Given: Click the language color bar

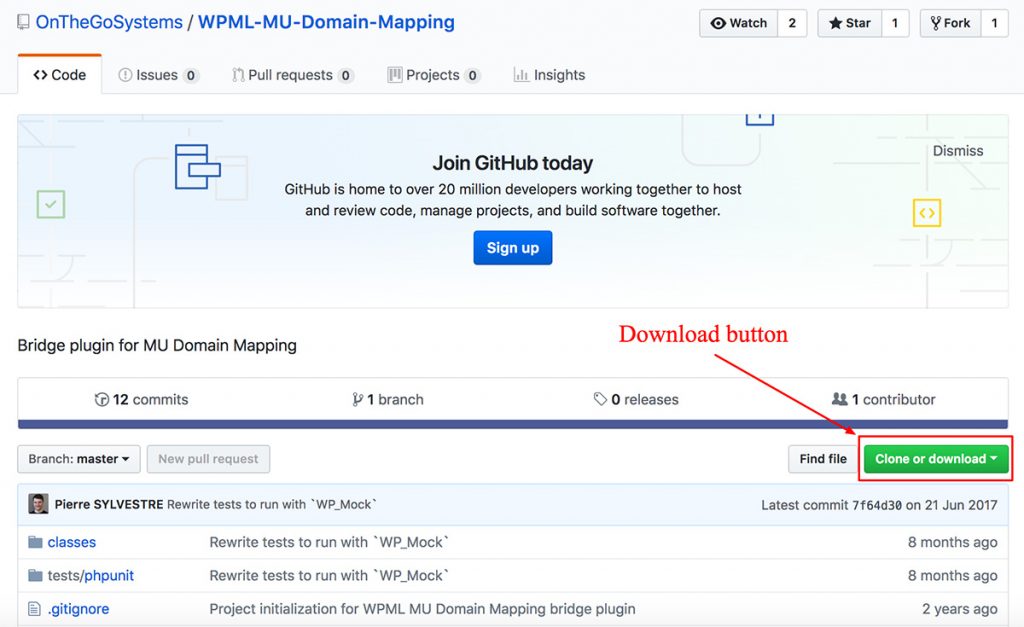Looking at the screenshot, I should (x=513, y=424).
